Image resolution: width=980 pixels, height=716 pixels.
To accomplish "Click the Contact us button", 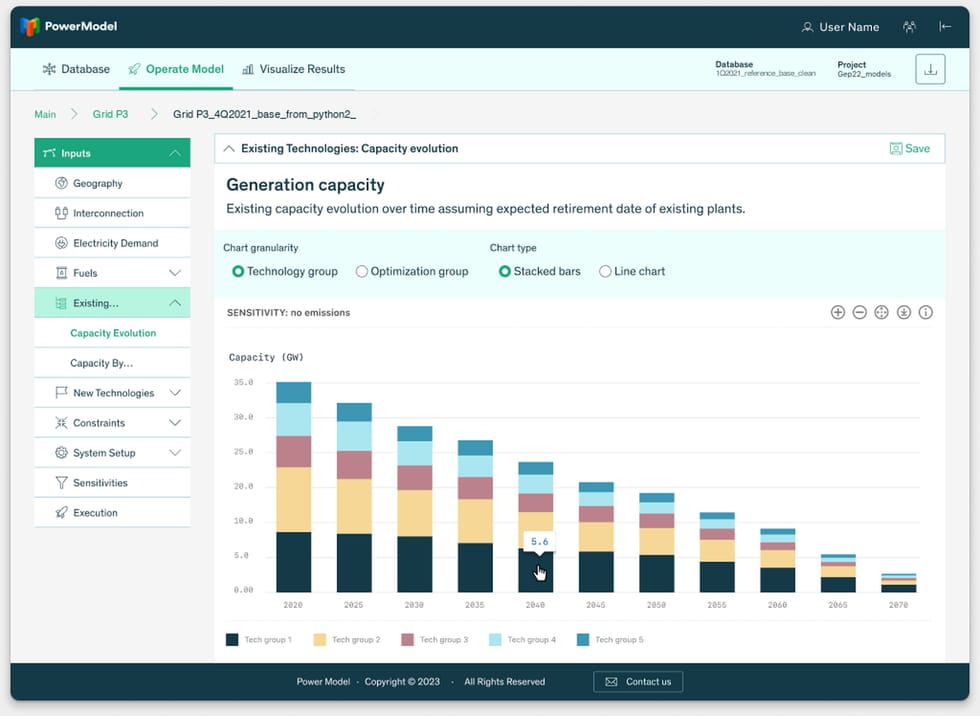I will click(638, 682).
